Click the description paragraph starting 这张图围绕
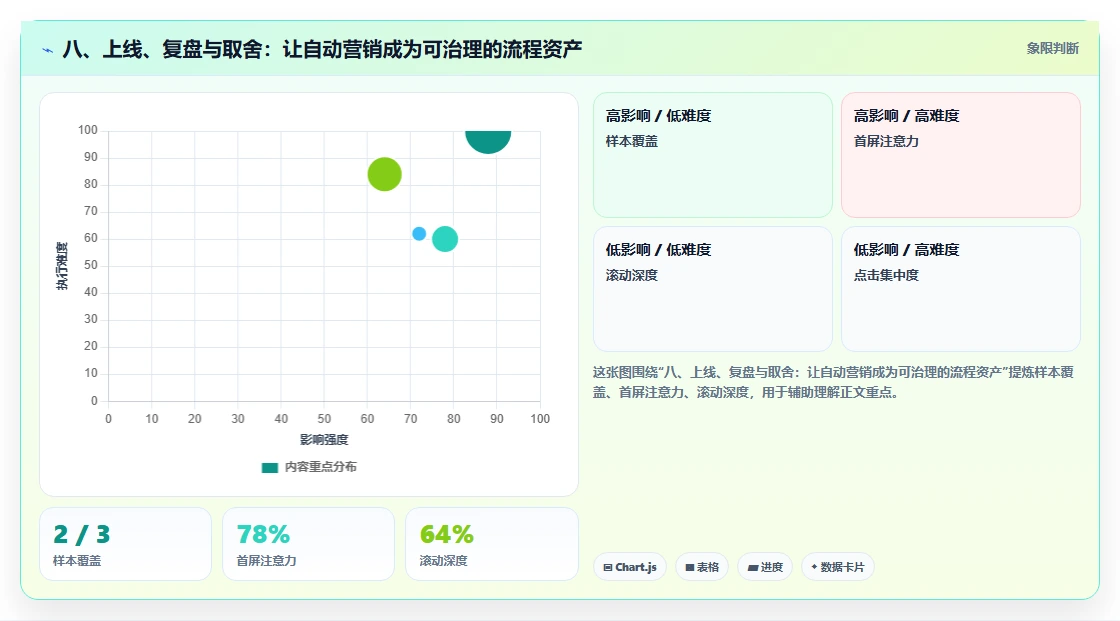The image size is (1120, 621). click(x=833, y=382)
